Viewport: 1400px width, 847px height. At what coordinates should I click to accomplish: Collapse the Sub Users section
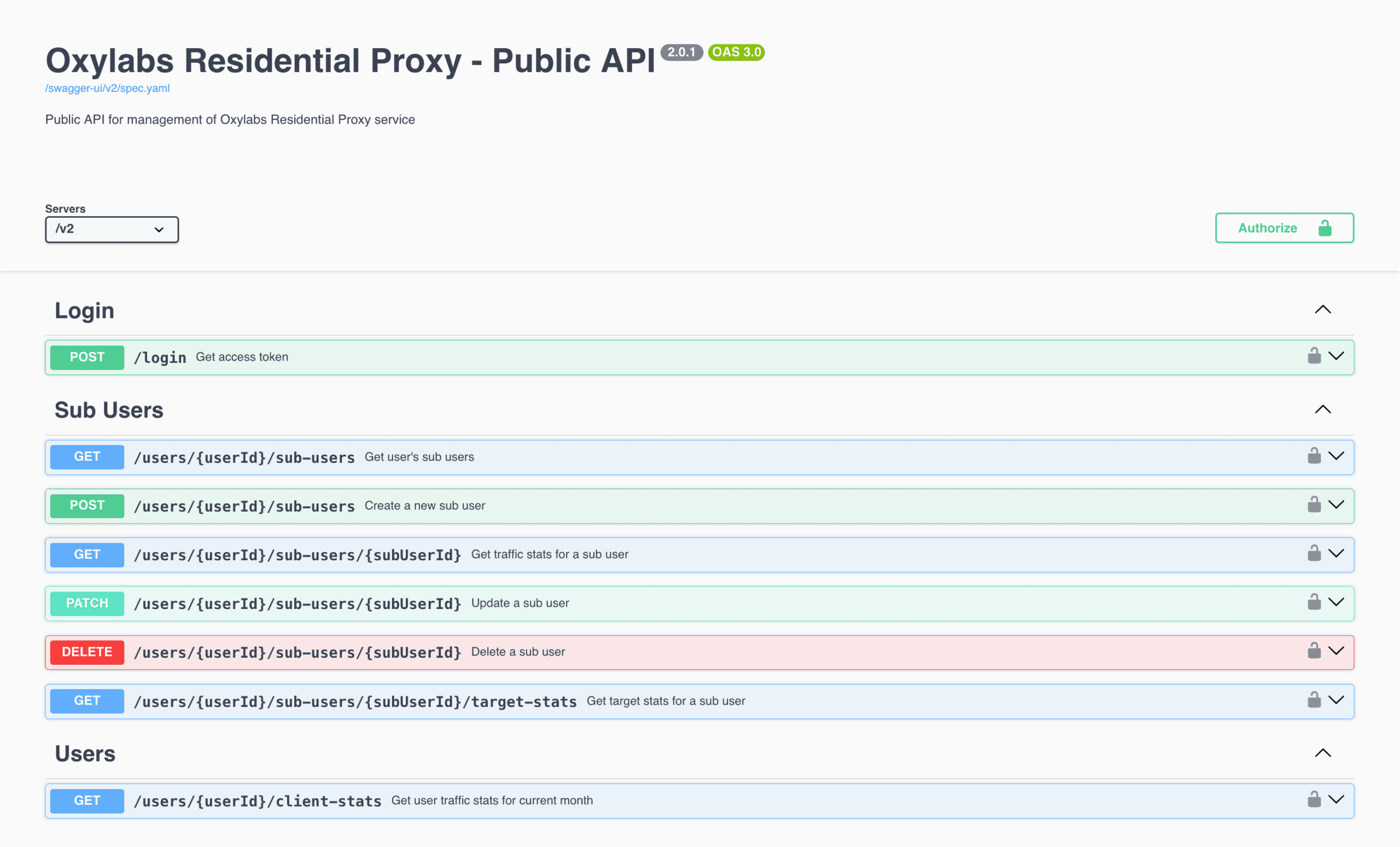click(x=1322, y=410)
